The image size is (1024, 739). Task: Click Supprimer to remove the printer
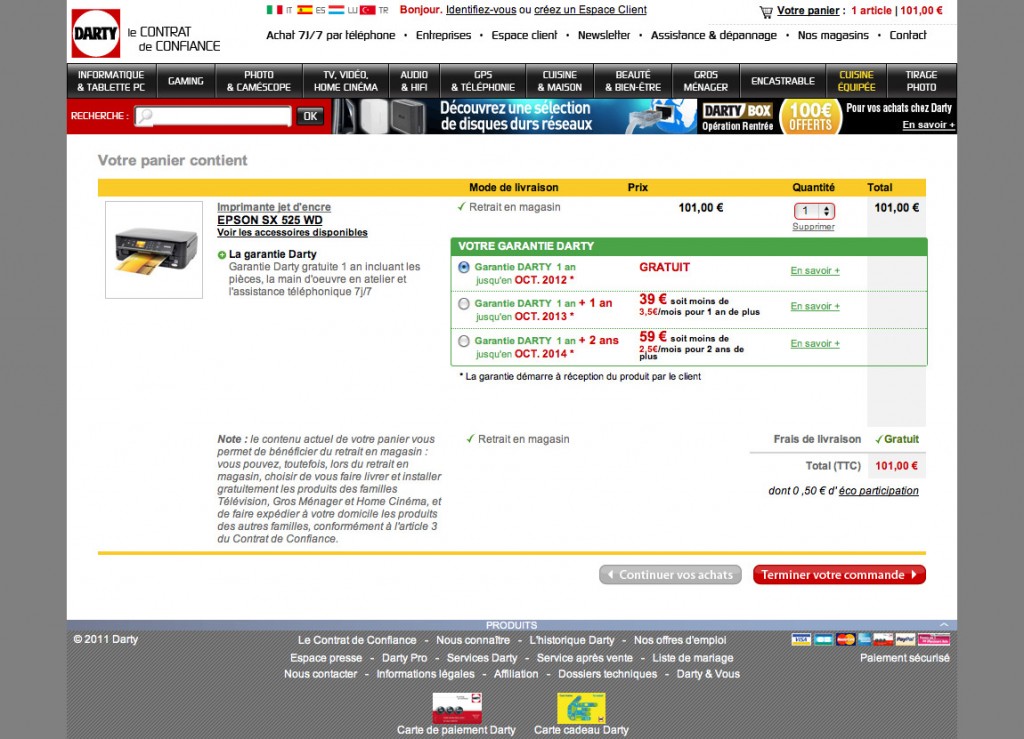(813, 227)
